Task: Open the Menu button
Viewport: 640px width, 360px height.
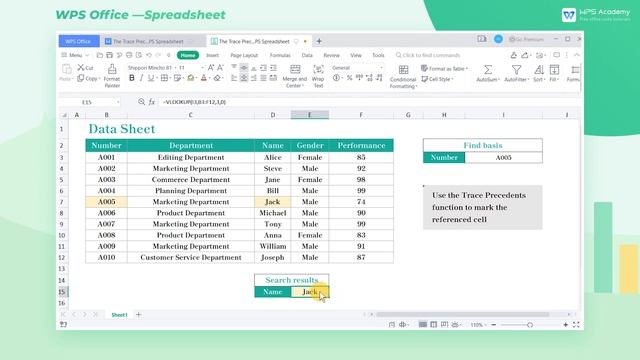Action: tap(75, 55)
